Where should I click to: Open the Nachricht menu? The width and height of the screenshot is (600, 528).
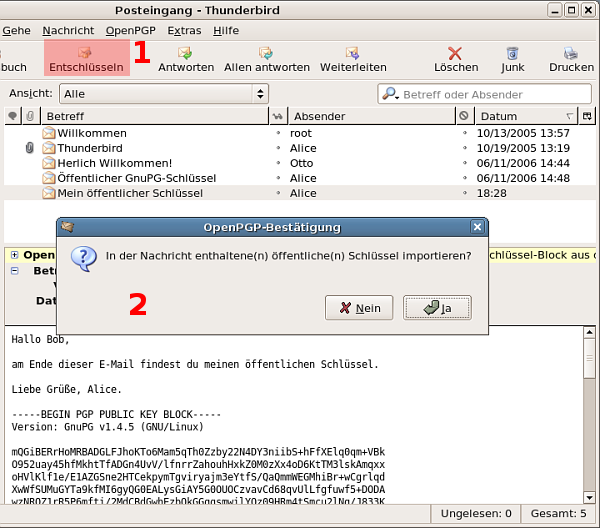point(68,30)
